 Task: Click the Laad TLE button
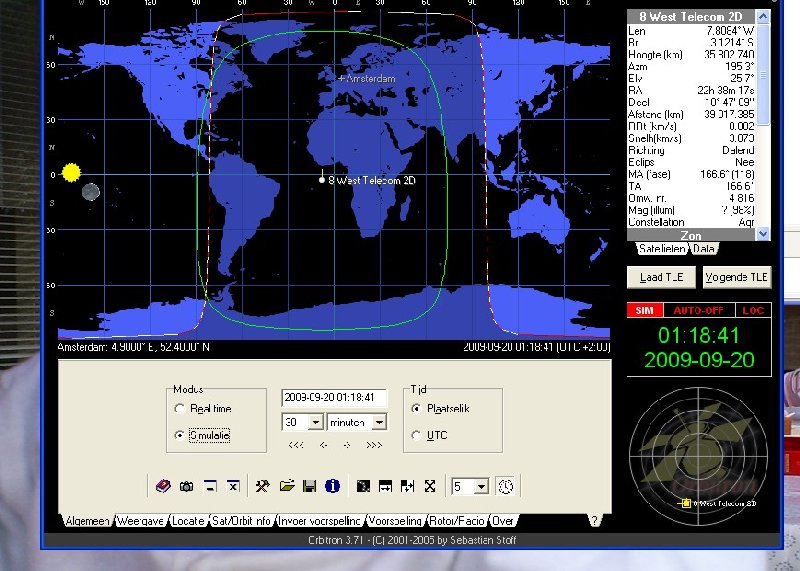(x=661, y=277)
